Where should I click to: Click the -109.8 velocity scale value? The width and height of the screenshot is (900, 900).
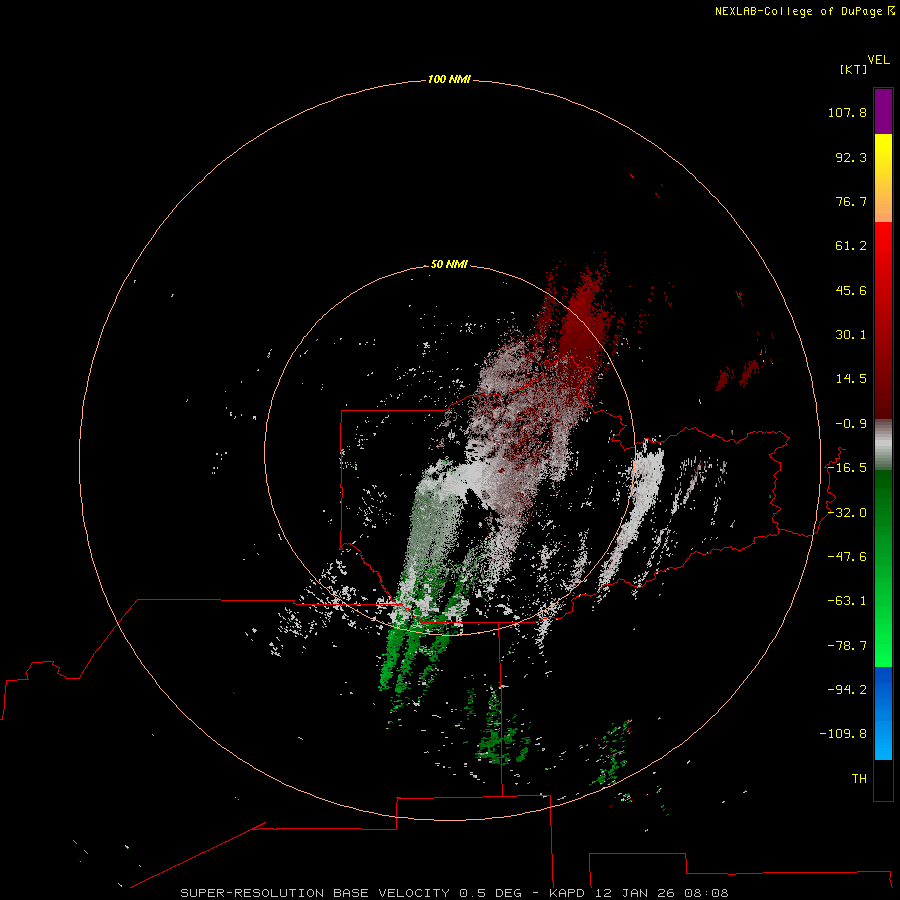point(843,734)
